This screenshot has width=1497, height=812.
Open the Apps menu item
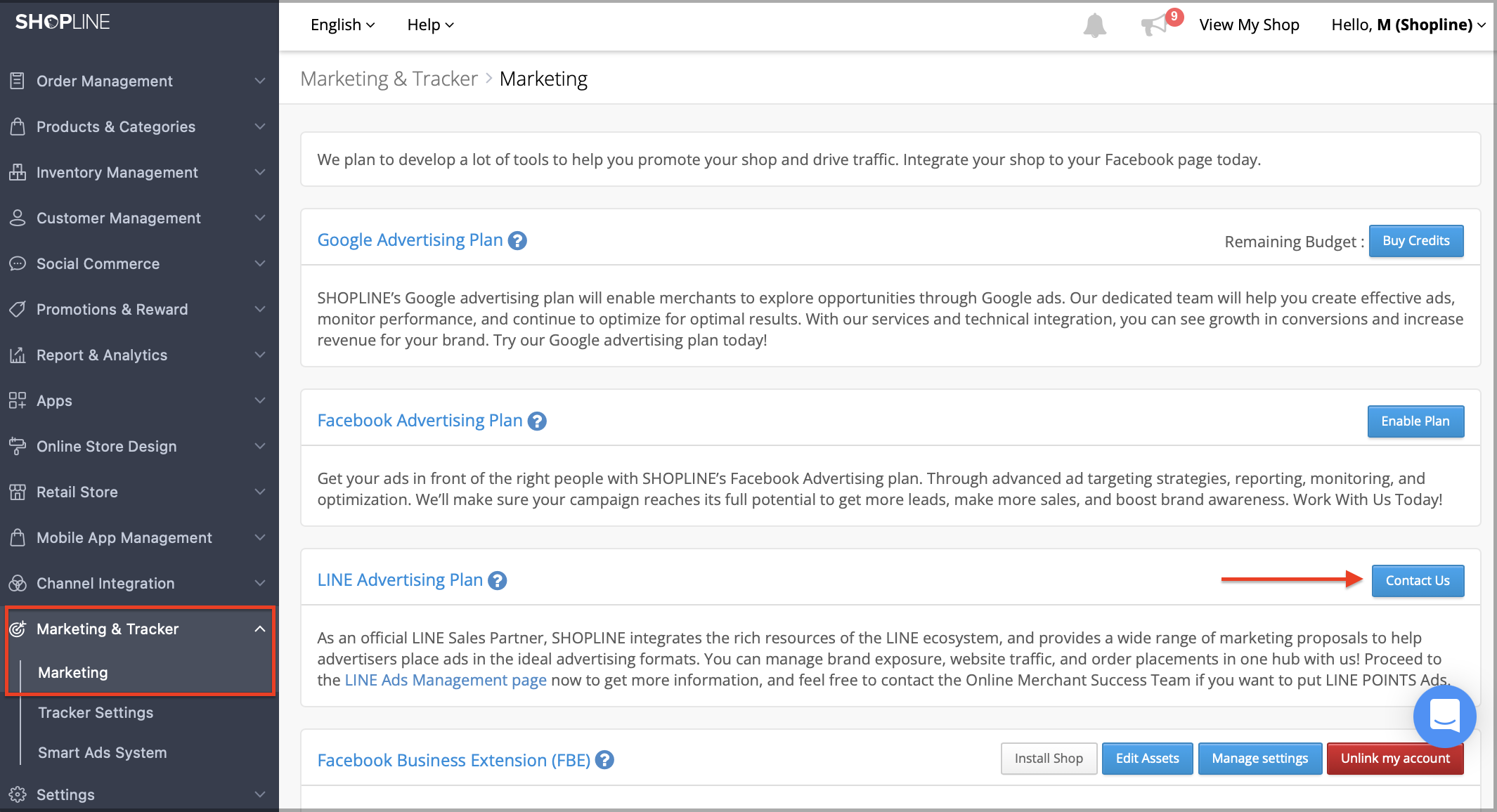(x=139, y=400)
